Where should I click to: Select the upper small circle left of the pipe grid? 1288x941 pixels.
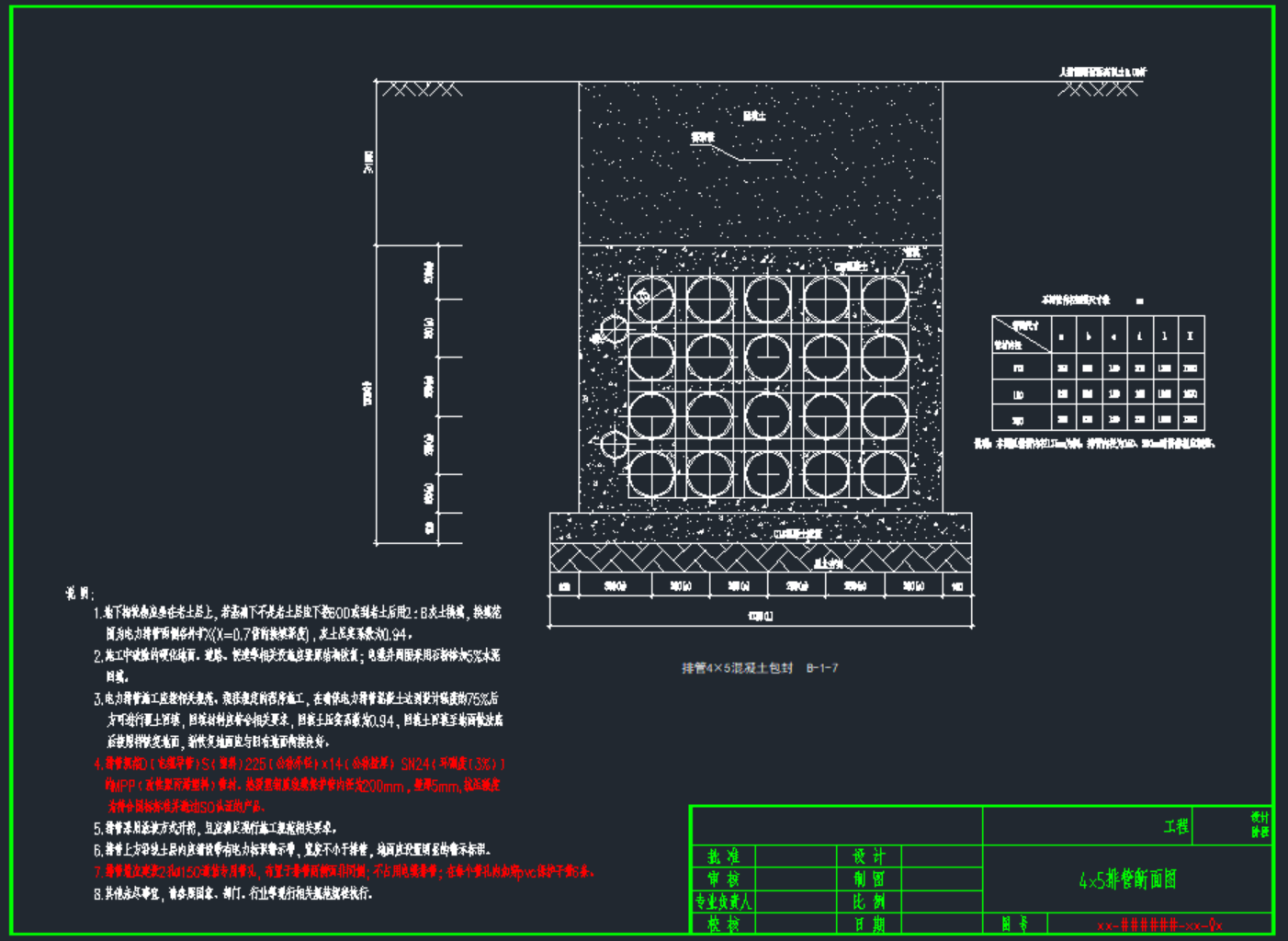[614, 329]
